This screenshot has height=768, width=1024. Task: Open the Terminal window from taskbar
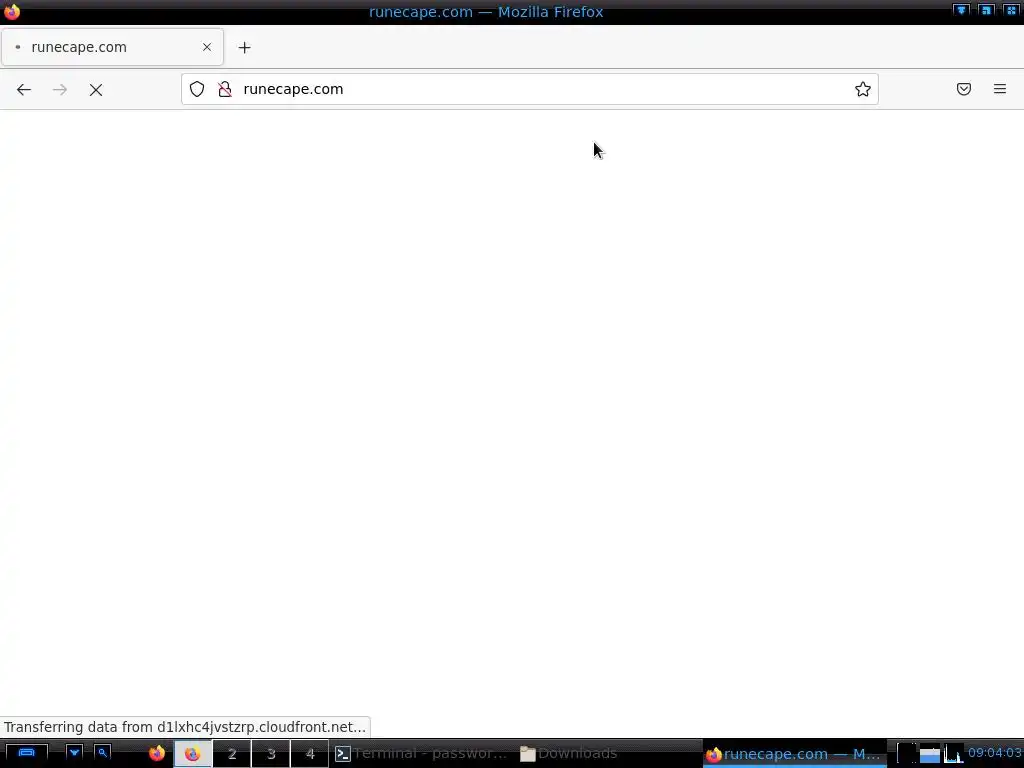[x=422, y=754]
